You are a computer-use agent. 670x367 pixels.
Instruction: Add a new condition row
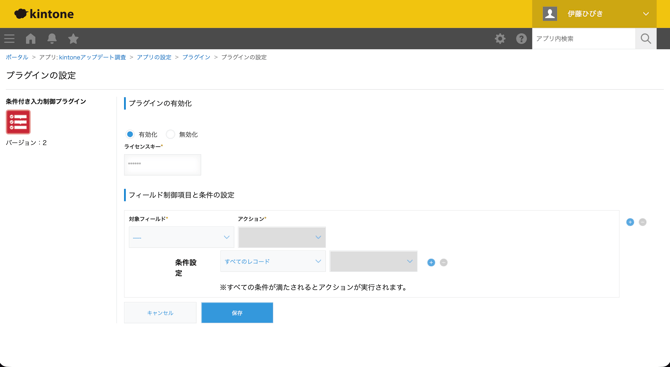click(431, 262)
